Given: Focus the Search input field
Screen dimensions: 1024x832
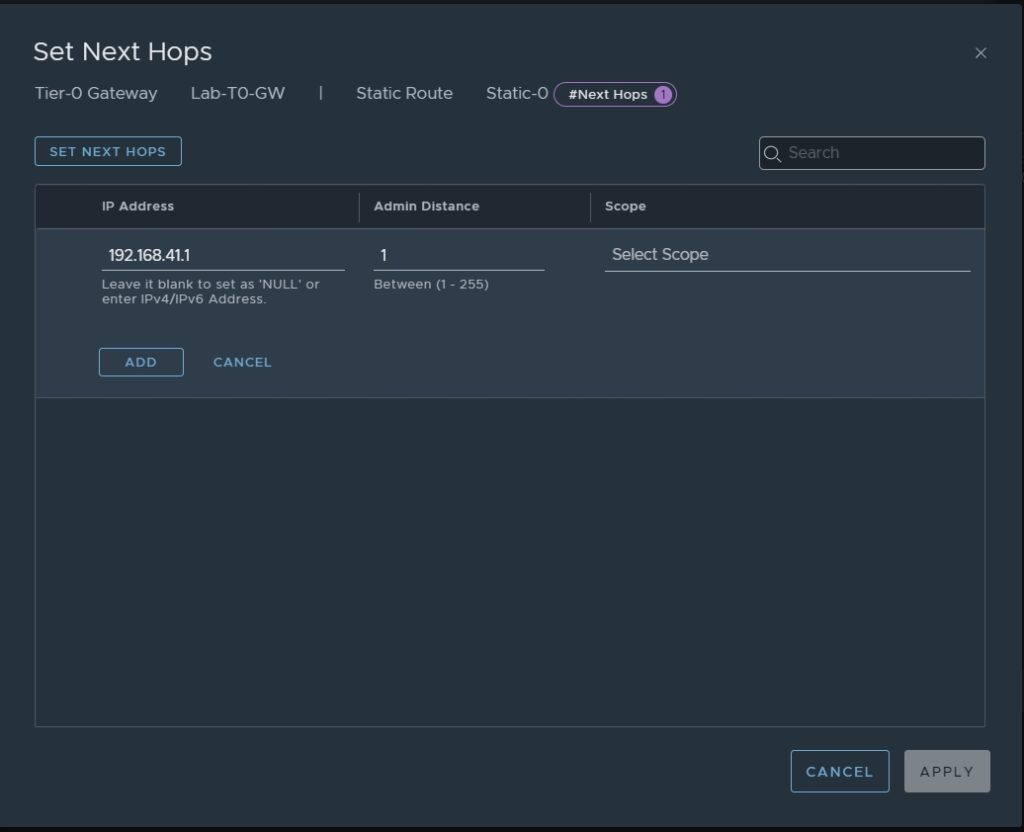Looking at the screenshot, I should 872,153.
